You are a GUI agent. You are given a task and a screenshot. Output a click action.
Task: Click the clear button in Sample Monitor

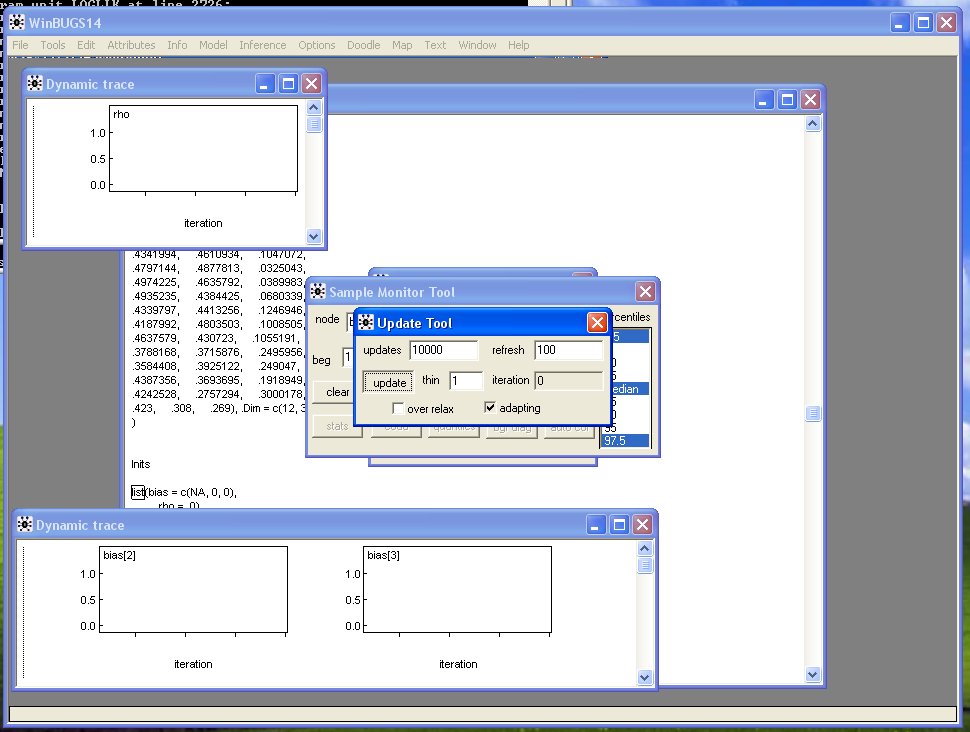tap(336, 392)
